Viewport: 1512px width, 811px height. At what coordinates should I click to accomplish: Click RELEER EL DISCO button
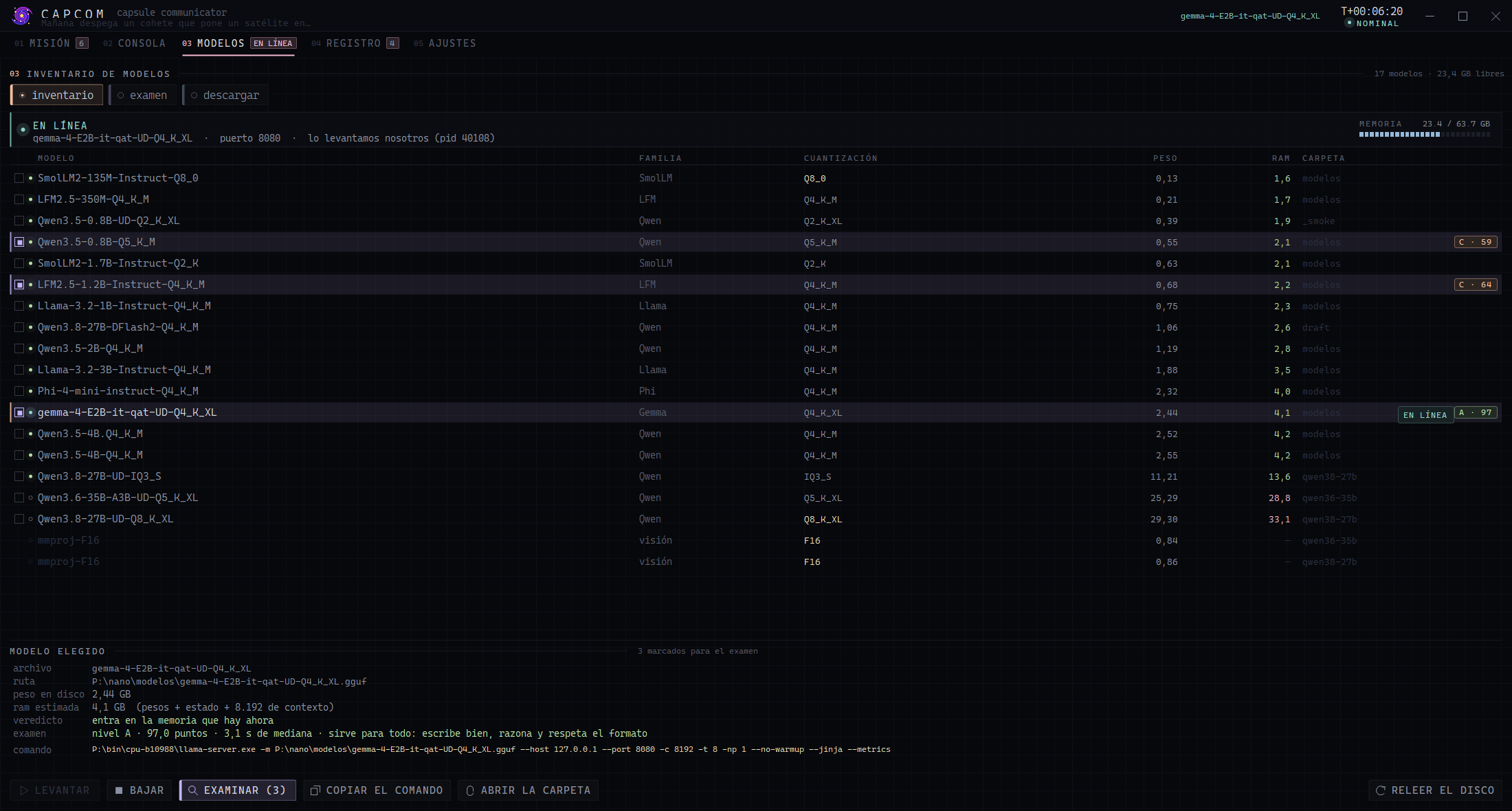coord(1435,790)
